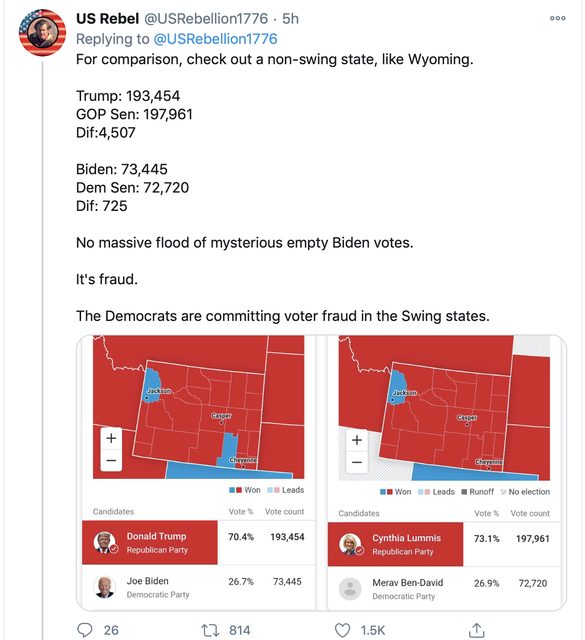This screenshot has height=640, width=585.
Task: Click the reply speech bubble icon
Action: pyautogui.click(x=85, y=630)
